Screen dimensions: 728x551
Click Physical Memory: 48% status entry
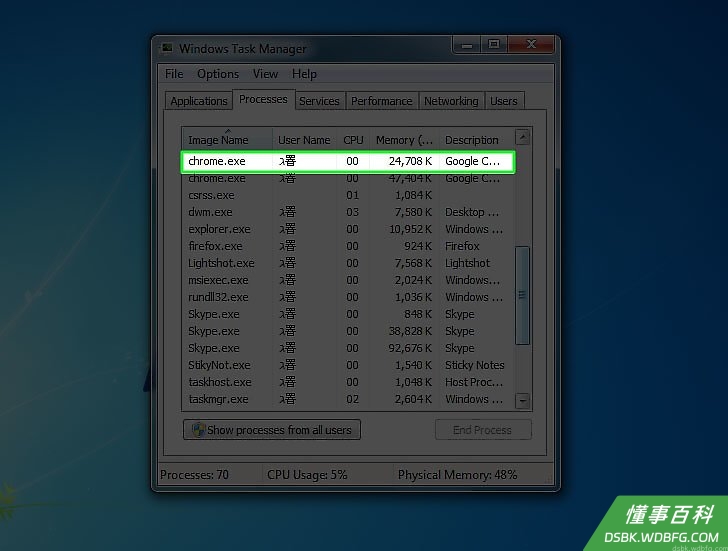click(457, 475)
